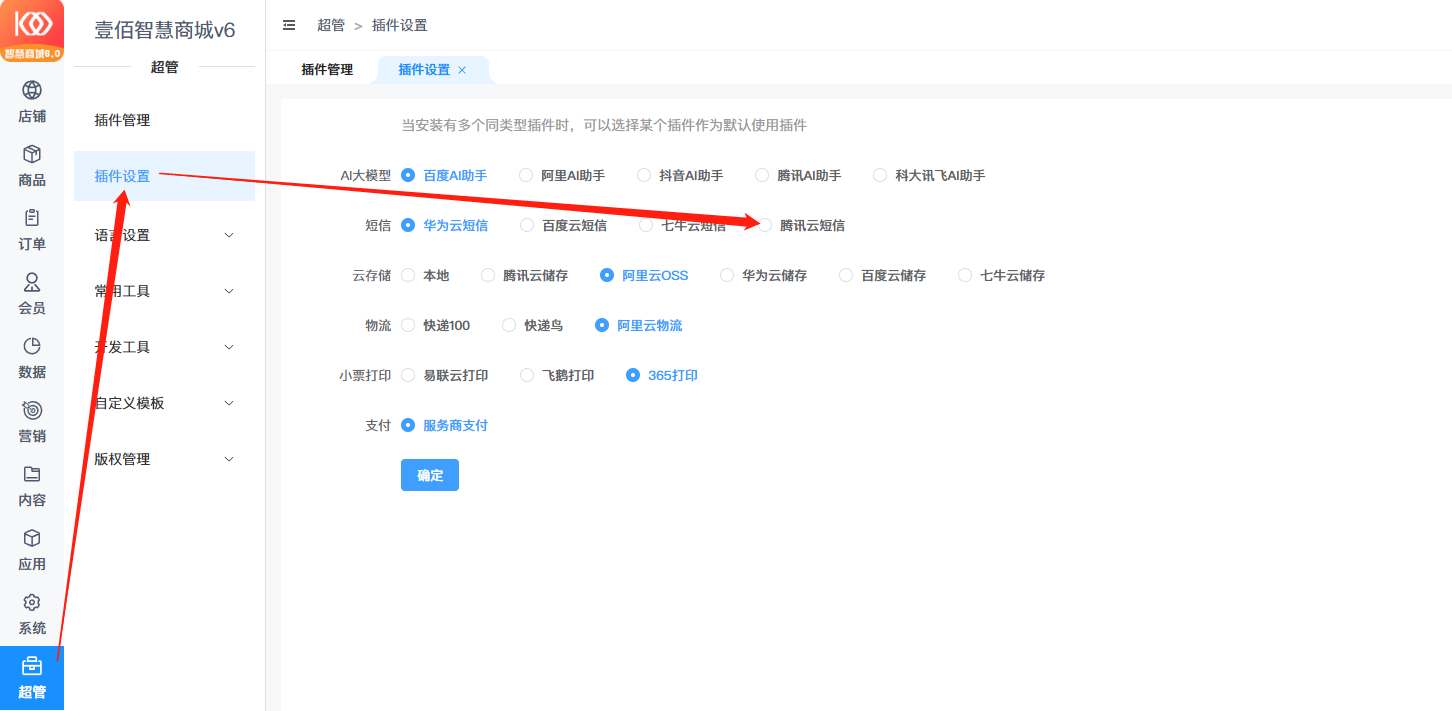Expand the 自定义模板 menu chevron

(229, 403)
